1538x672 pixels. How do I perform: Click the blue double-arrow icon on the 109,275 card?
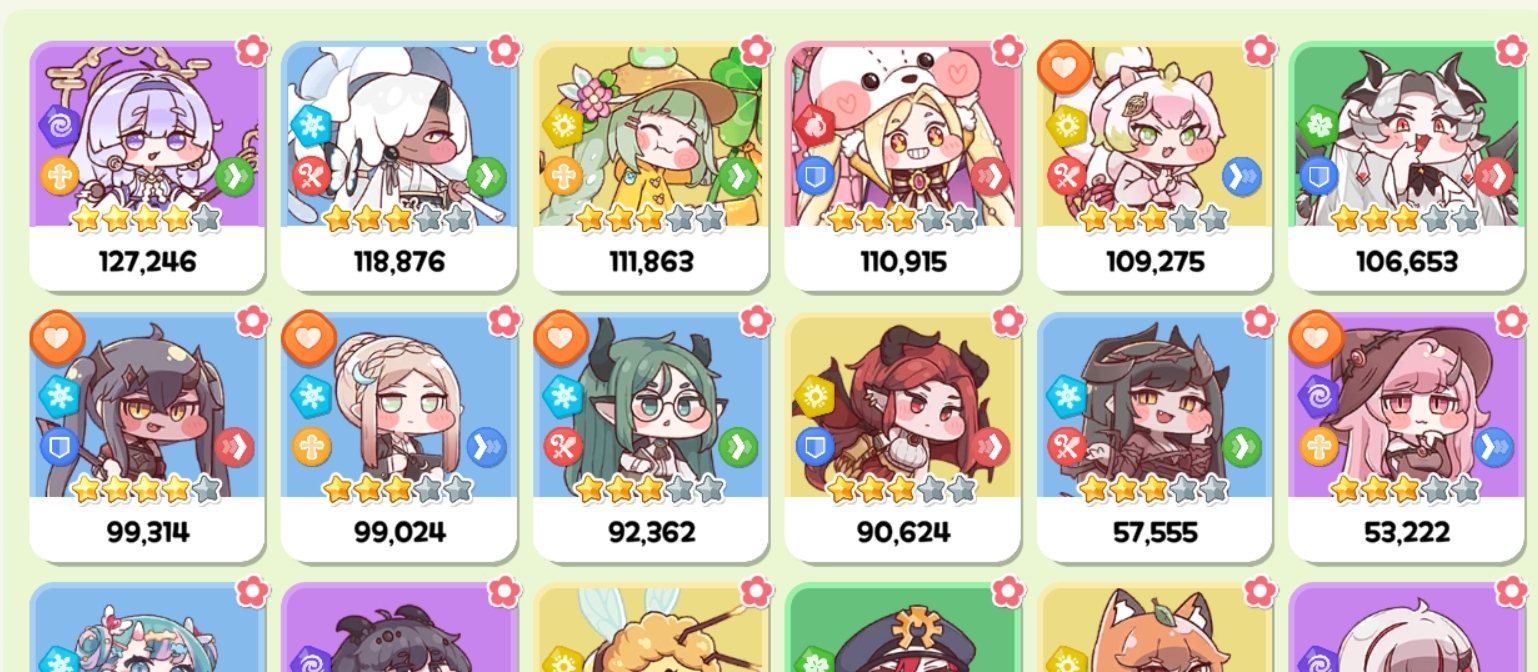click(1241, 176)
